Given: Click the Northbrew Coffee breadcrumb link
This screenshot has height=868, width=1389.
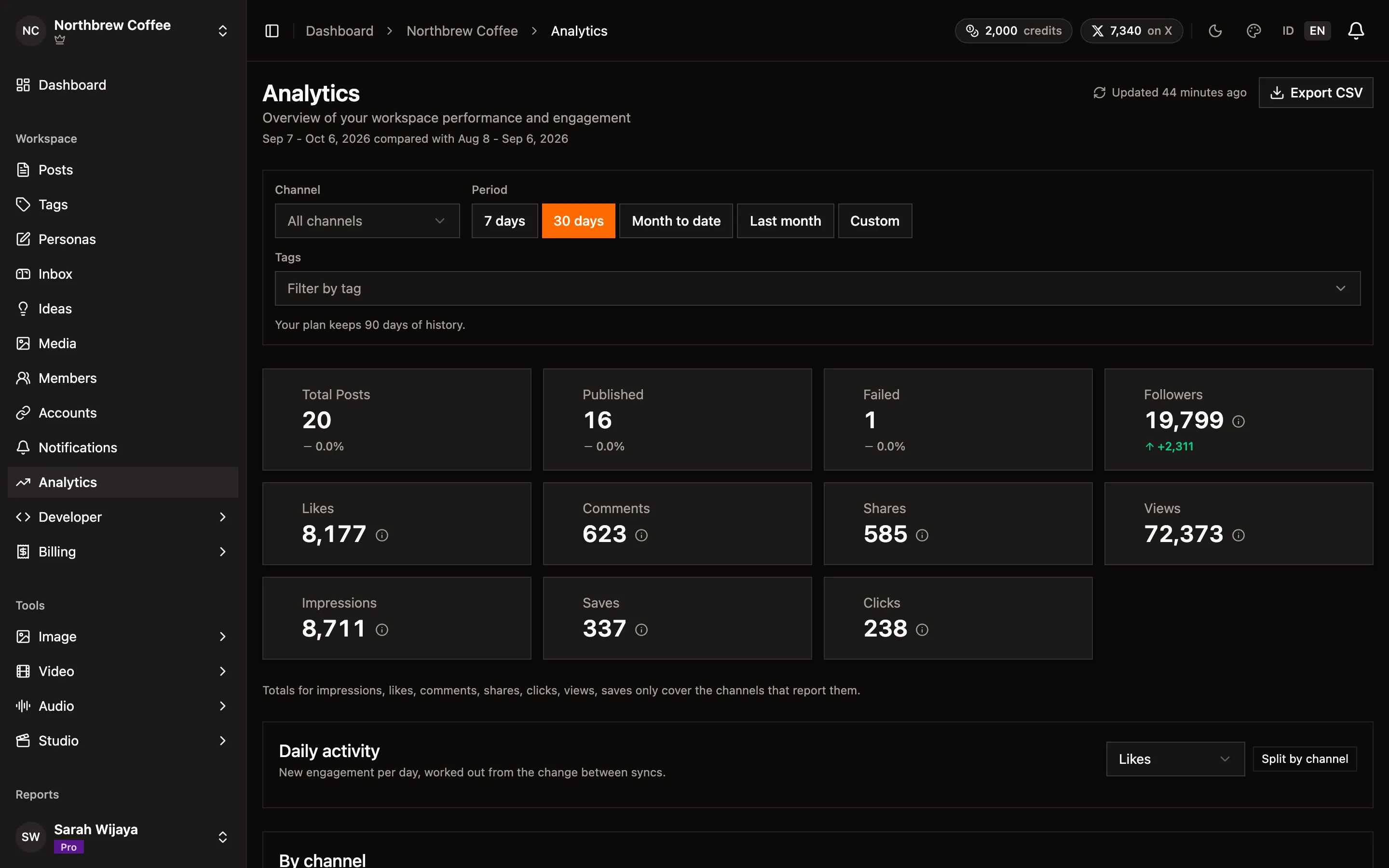Looking at the screenshot, I should 462,31.
